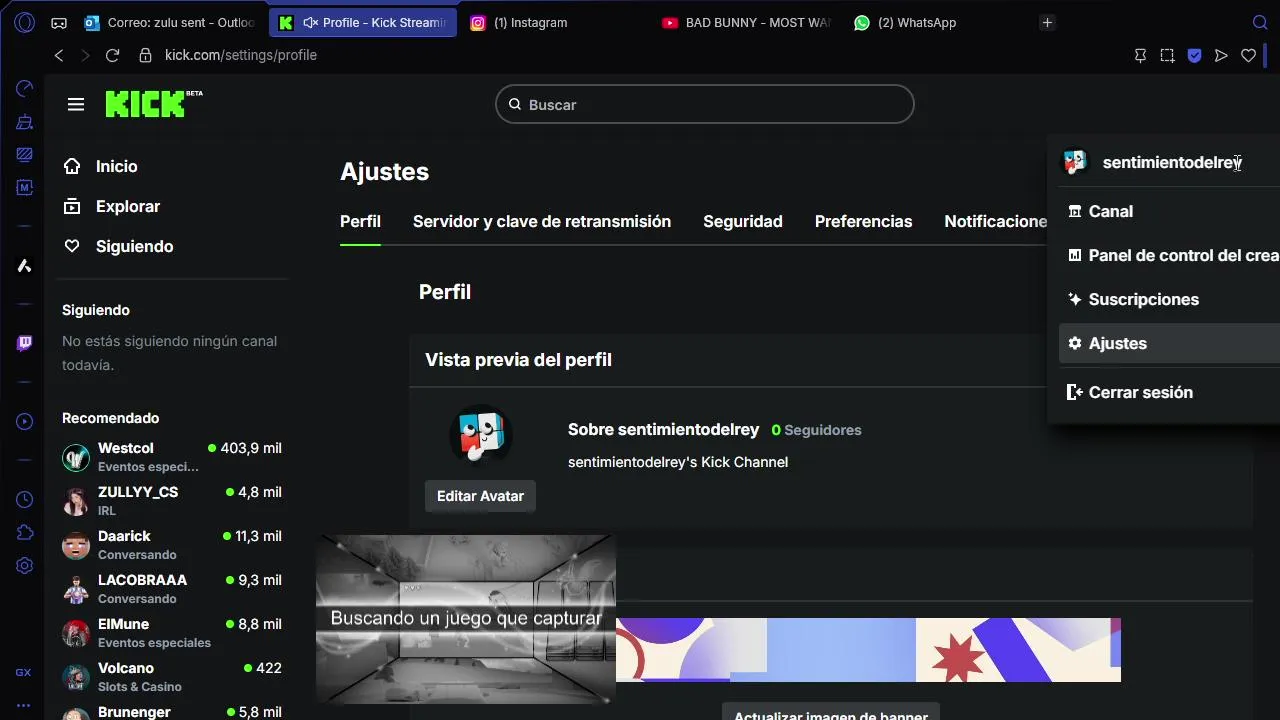This screenshot has height=720, width=1280.
Task: Open the ad blocker shield icon
Action: click(x=1194, y=56)
